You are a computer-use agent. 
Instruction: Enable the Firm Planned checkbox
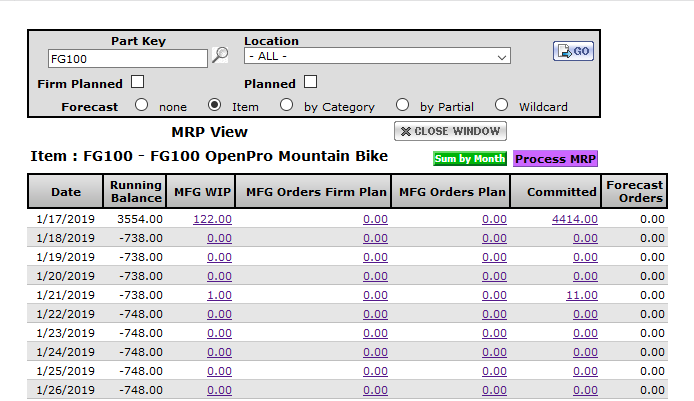click(138, 83)
